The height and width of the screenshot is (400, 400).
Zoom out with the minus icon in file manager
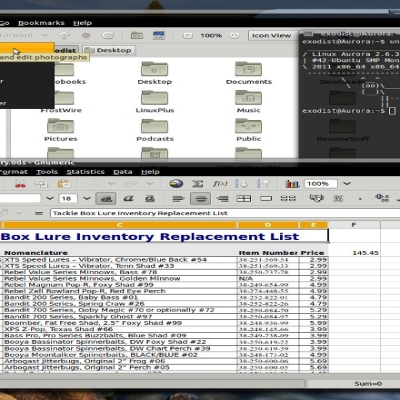188,35
